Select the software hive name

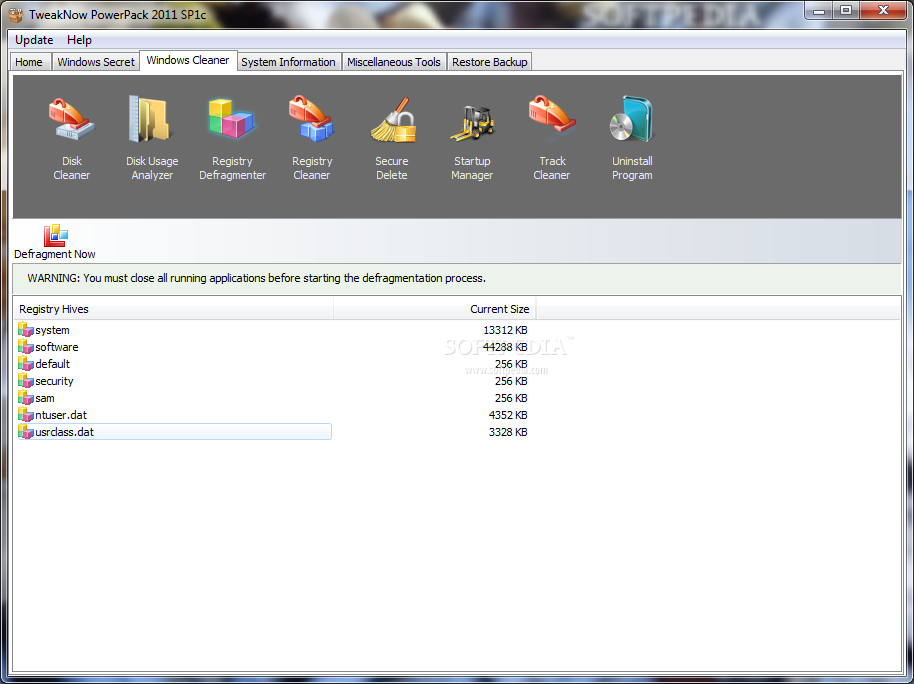(57, 347)
